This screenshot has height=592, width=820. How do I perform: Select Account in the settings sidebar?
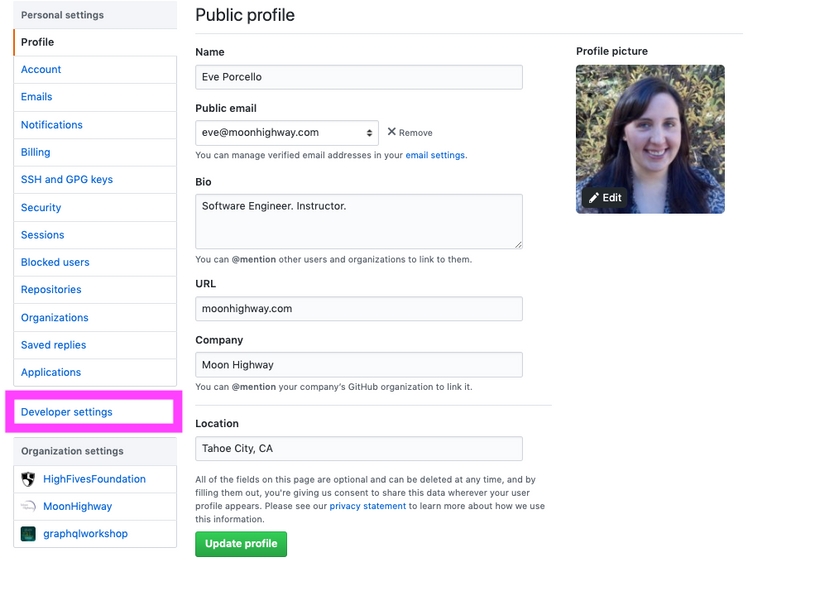point(41,70)
